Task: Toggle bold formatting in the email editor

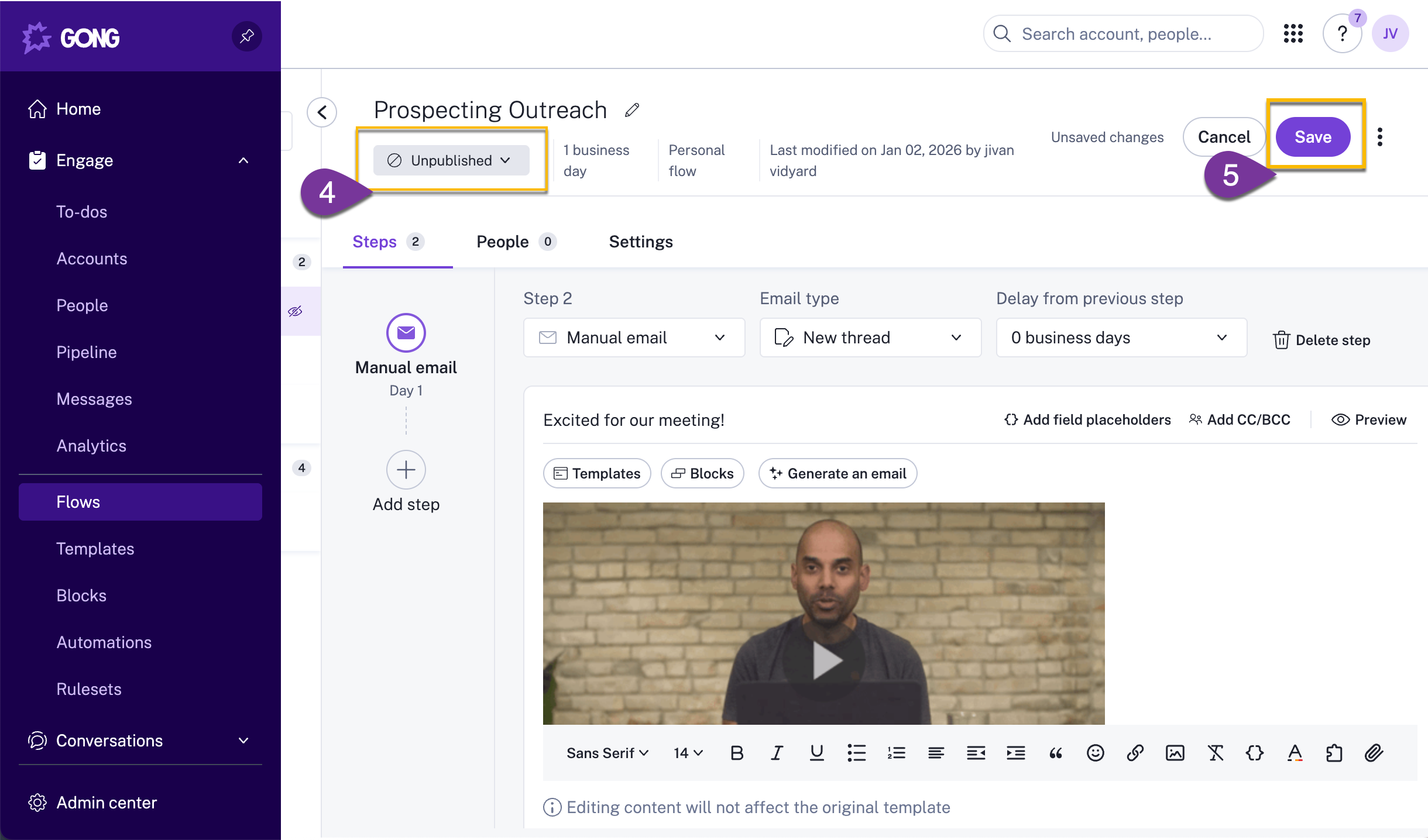Action: (x=737, y=753)
